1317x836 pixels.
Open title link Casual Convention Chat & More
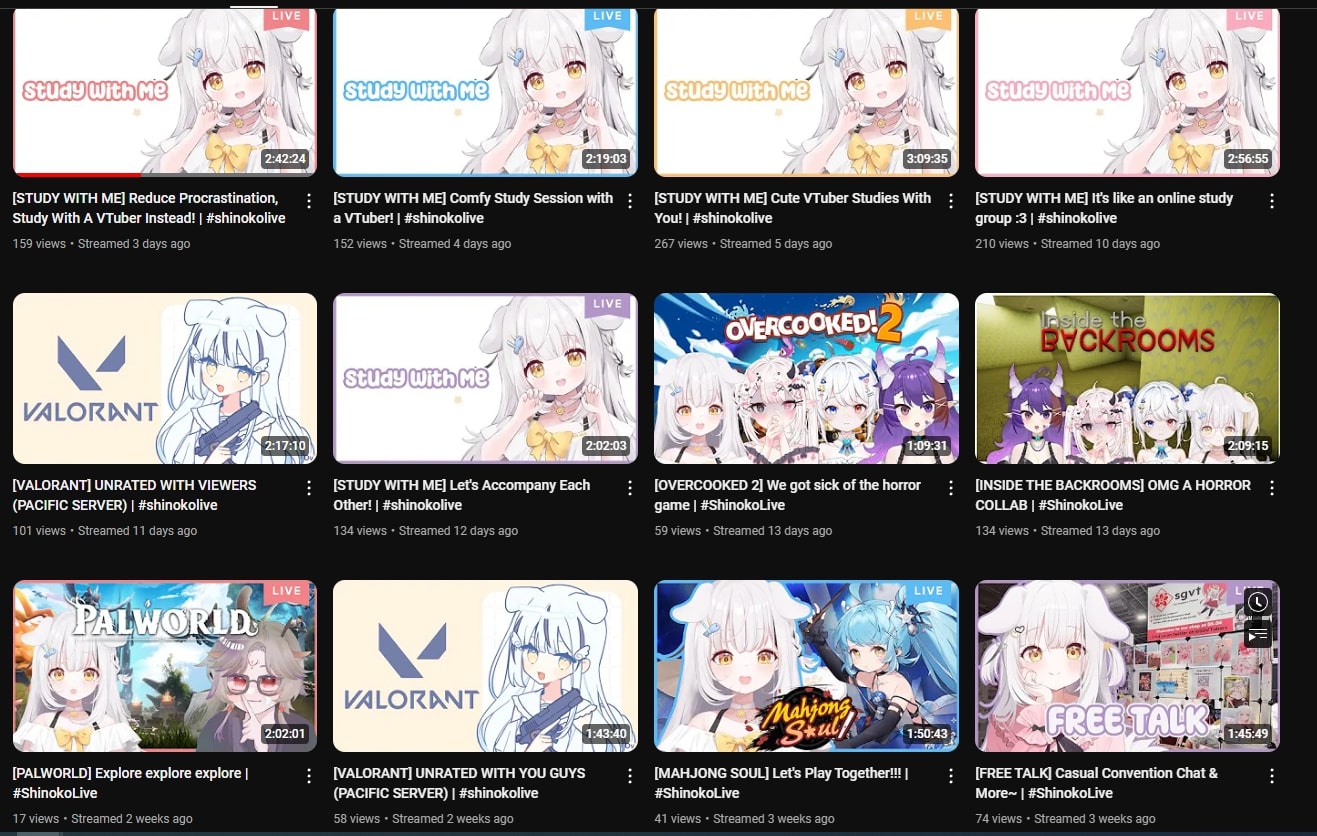(x=1097, y=783)
